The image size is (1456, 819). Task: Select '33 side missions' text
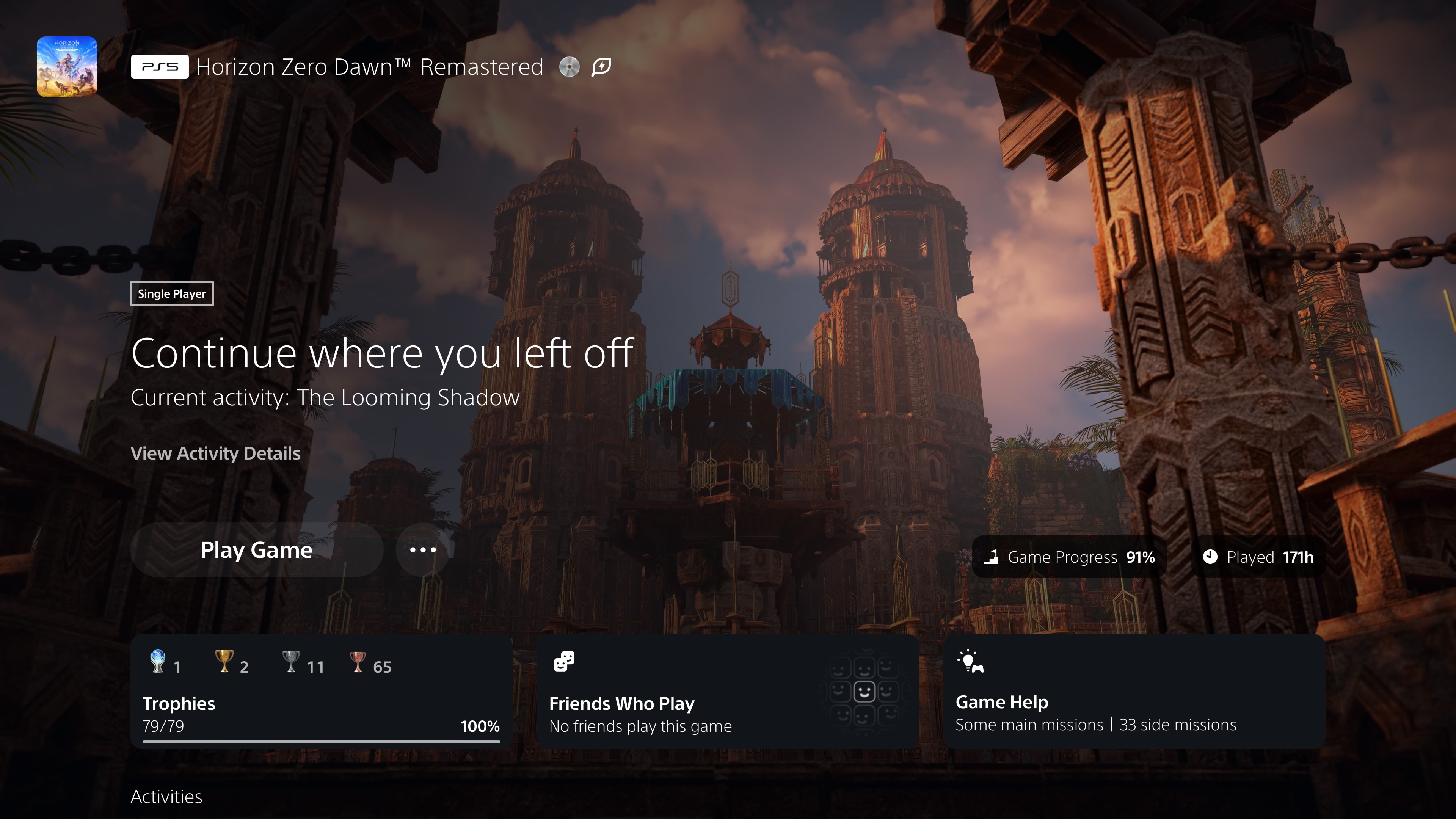tap(1178, 725)
